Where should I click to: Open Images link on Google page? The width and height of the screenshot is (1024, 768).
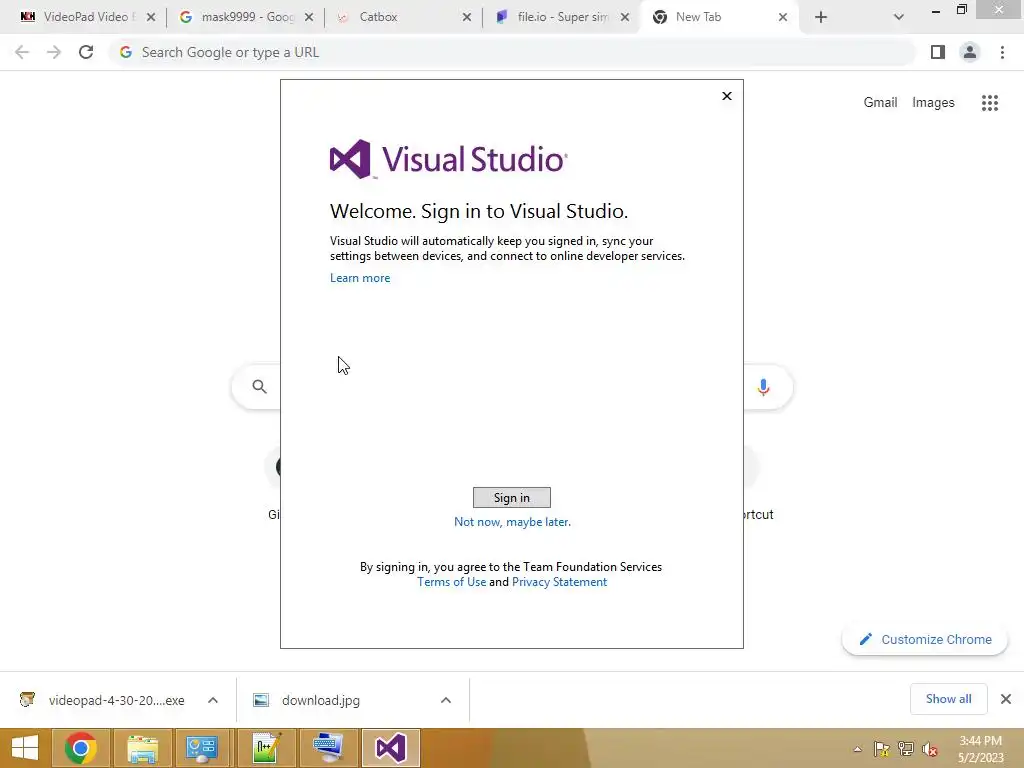click(x=933, y=103)
